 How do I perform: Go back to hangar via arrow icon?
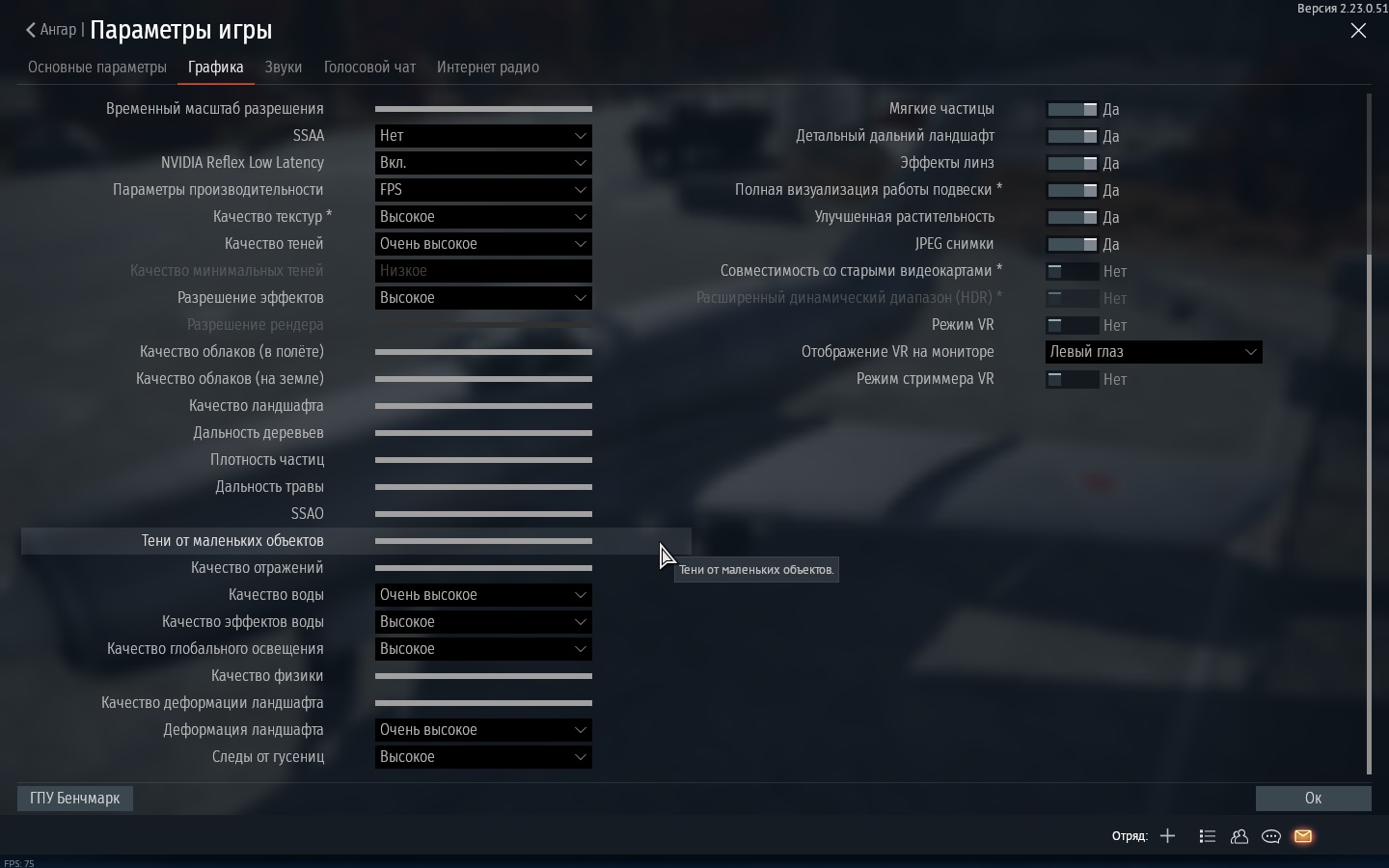(31, 30)
